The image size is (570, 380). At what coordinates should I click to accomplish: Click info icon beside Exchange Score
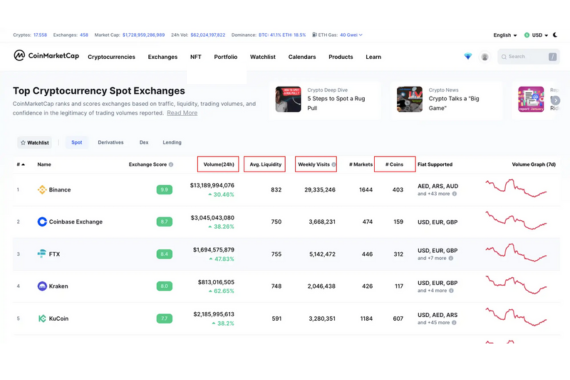[x=171, y=164]
